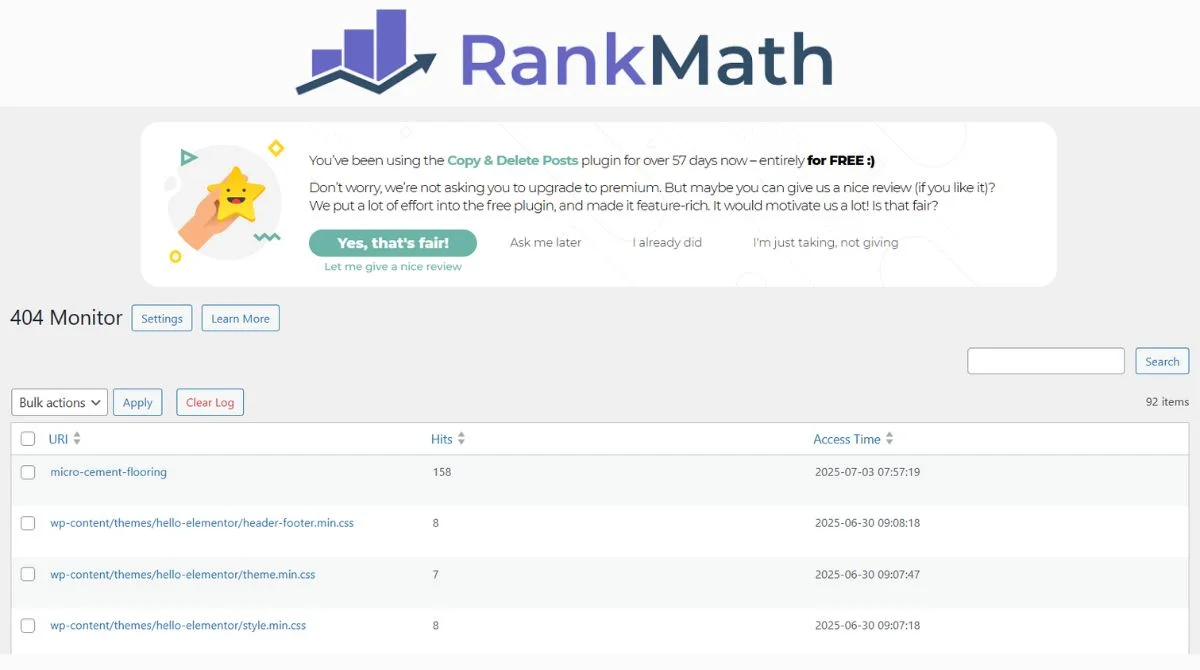1200x670 pixels.
Task: Open the theme.min.css URI link
Action: click(x=183, y=574)
